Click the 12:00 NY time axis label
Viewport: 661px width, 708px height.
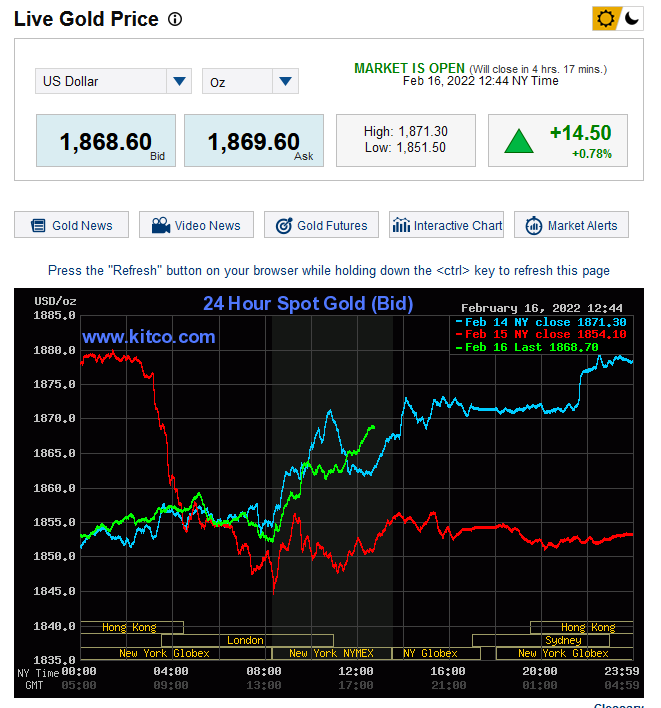point(356,671)
